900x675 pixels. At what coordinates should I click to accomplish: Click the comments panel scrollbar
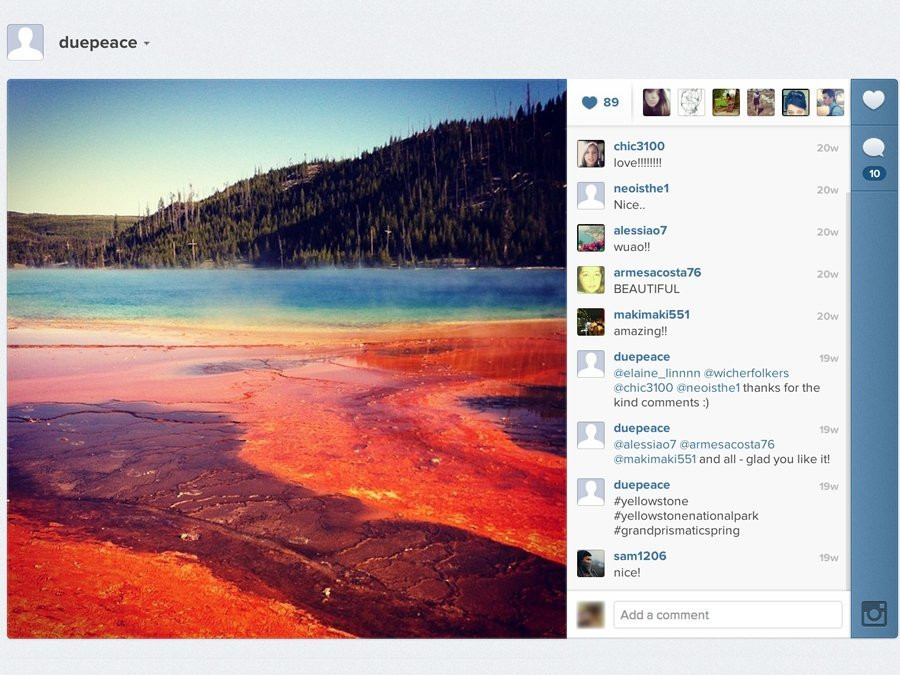[848, 390]
